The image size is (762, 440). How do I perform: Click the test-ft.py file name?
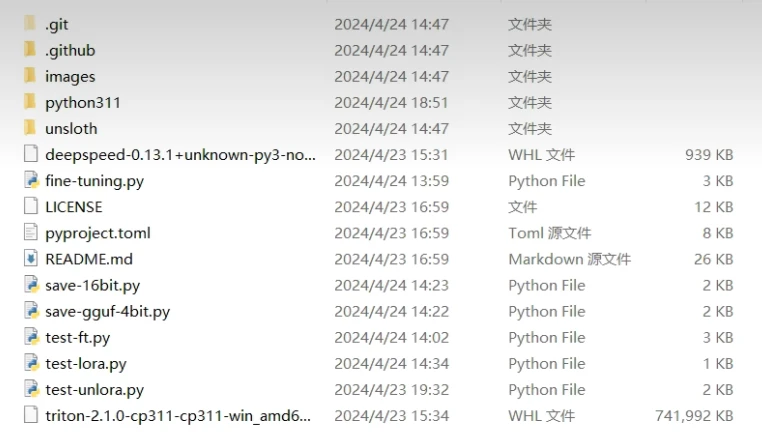click(x=78, y=338)
